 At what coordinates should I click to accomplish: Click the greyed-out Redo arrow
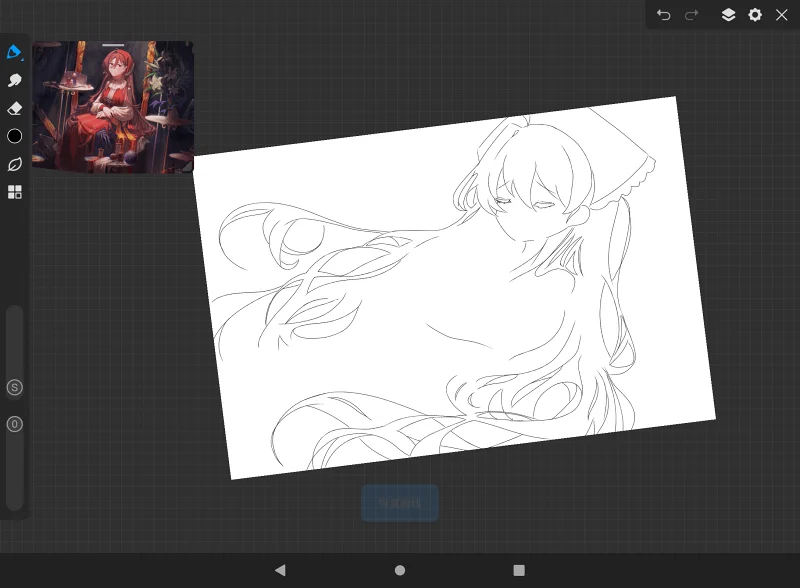pos(691,15)
